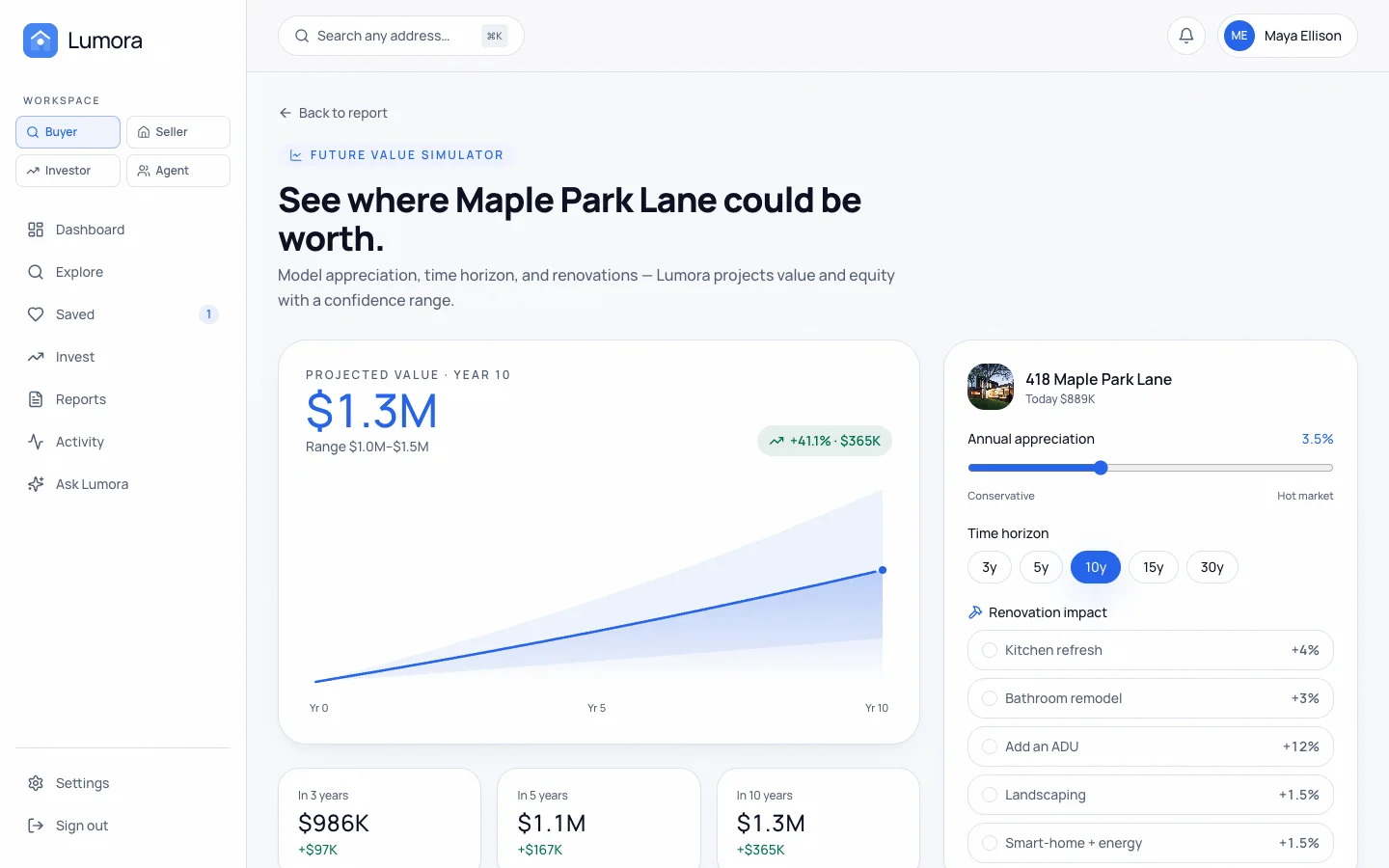Click the Yr 5 axis label
The image size is (1389, 868).
tap(597, 708)
